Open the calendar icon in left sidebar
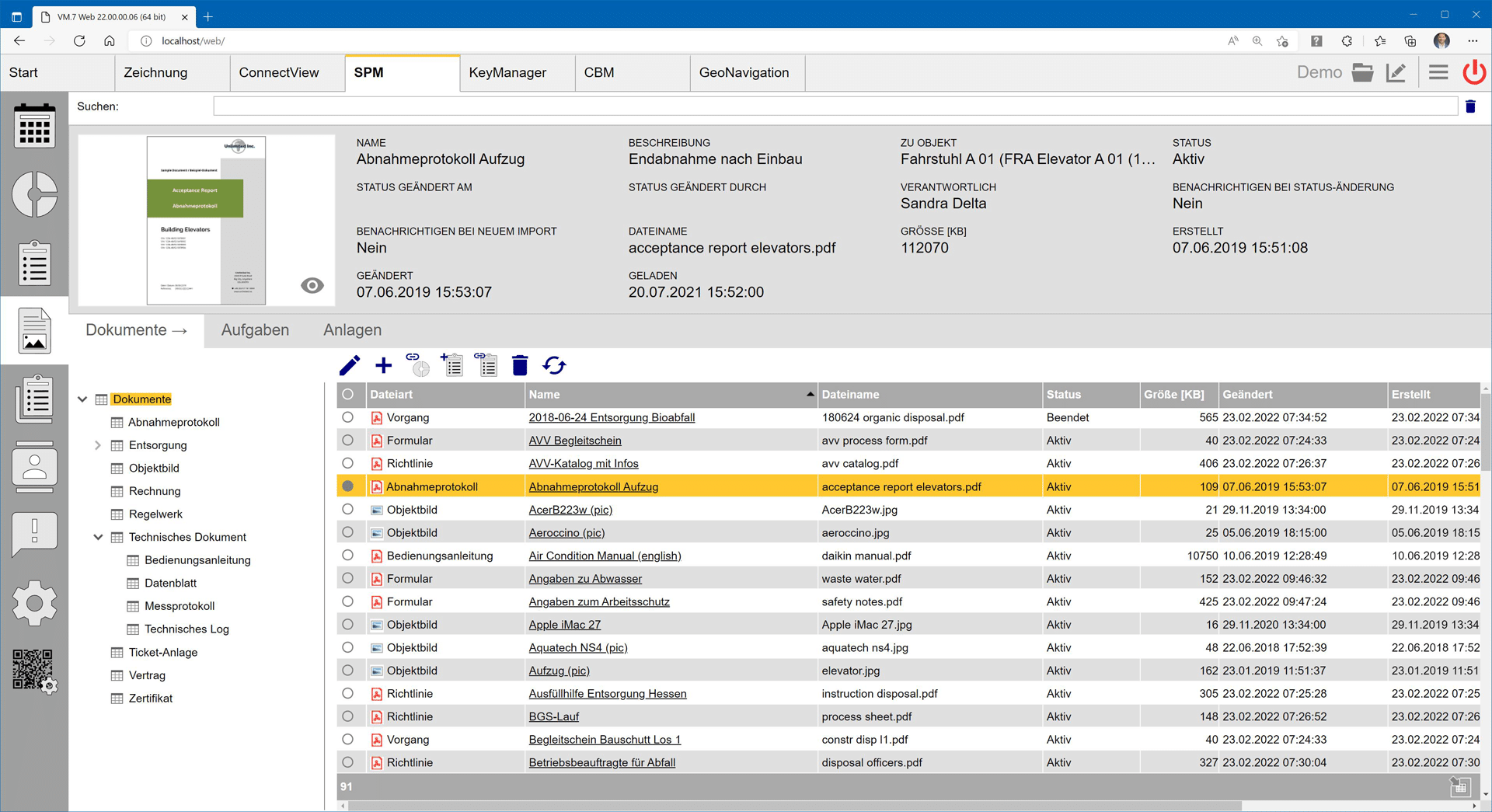Screen dimensions: 1492x812 click(x=34, y=126)
